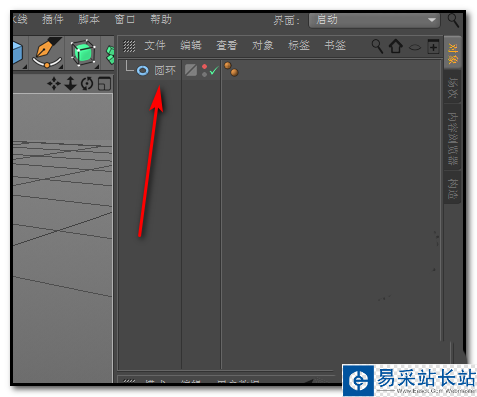Click the top-right search magnifier icon
This screenshot has width=477, height=397.
tap(453, 20)
